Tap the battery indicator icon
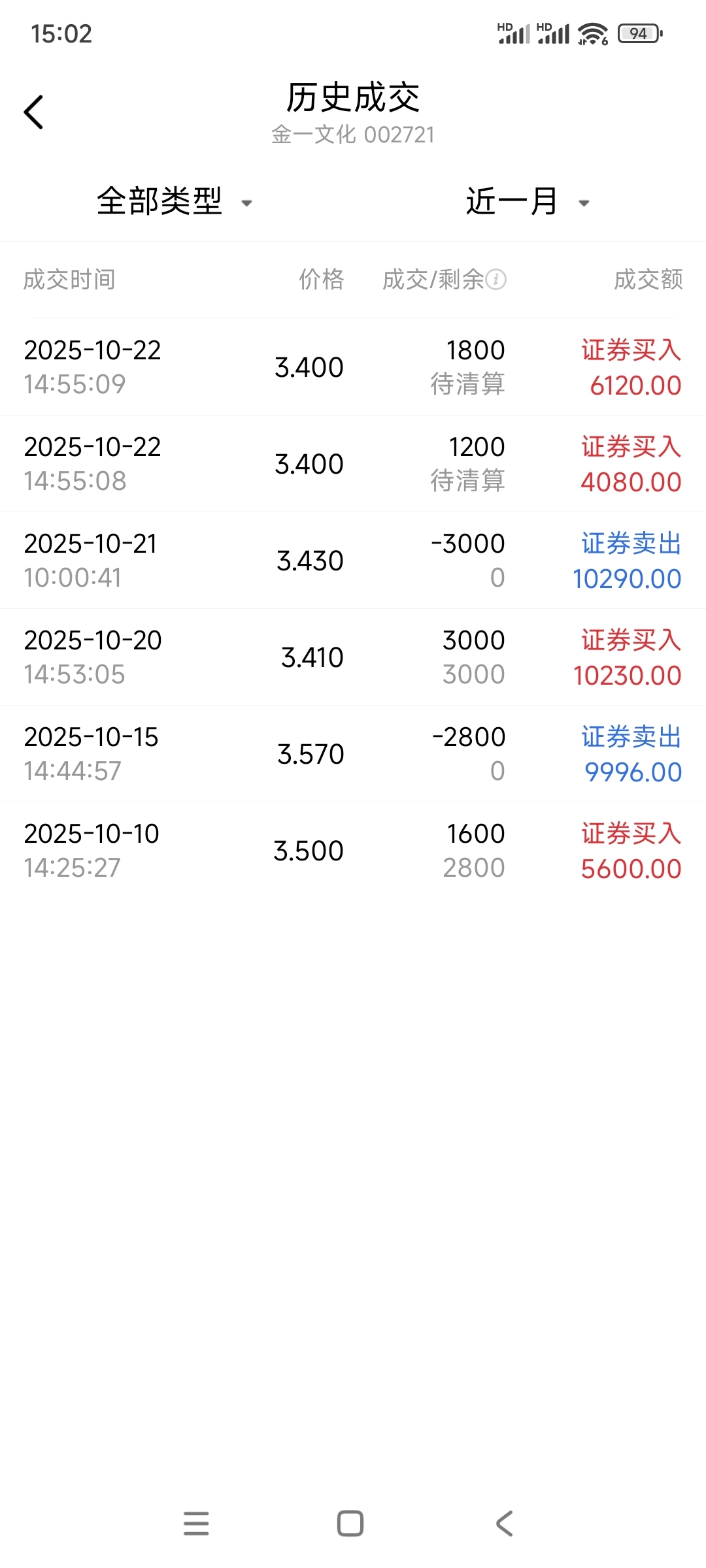This screenshot has height=1568, width=706. click(x=640, y=33)
